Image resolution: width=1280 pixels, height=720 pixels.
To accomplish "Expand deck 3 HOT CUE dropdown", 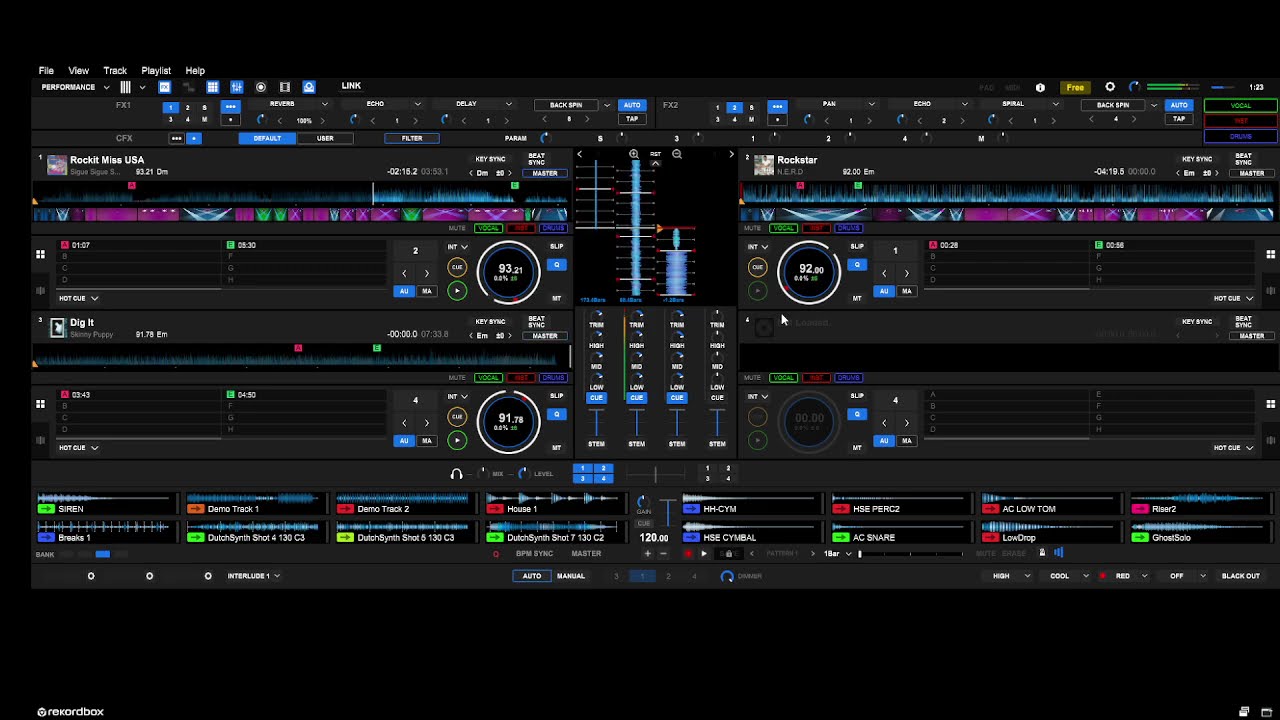I will (x=78, y=448).
